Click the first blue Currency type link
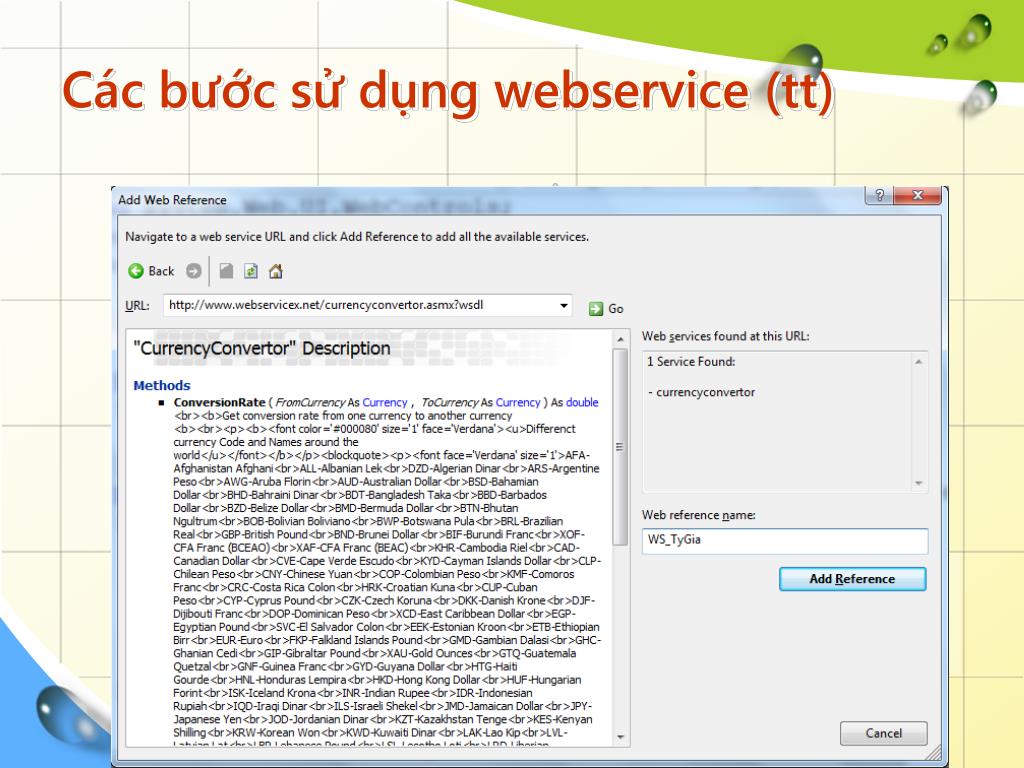Screen dimensions: 1024x768 (385, 402)
